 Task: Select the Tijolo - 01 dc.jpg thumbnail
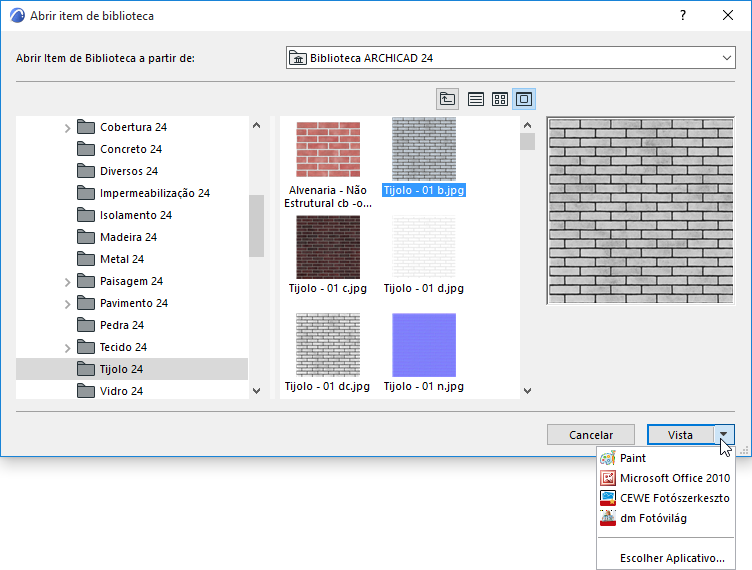coord(328,345)
